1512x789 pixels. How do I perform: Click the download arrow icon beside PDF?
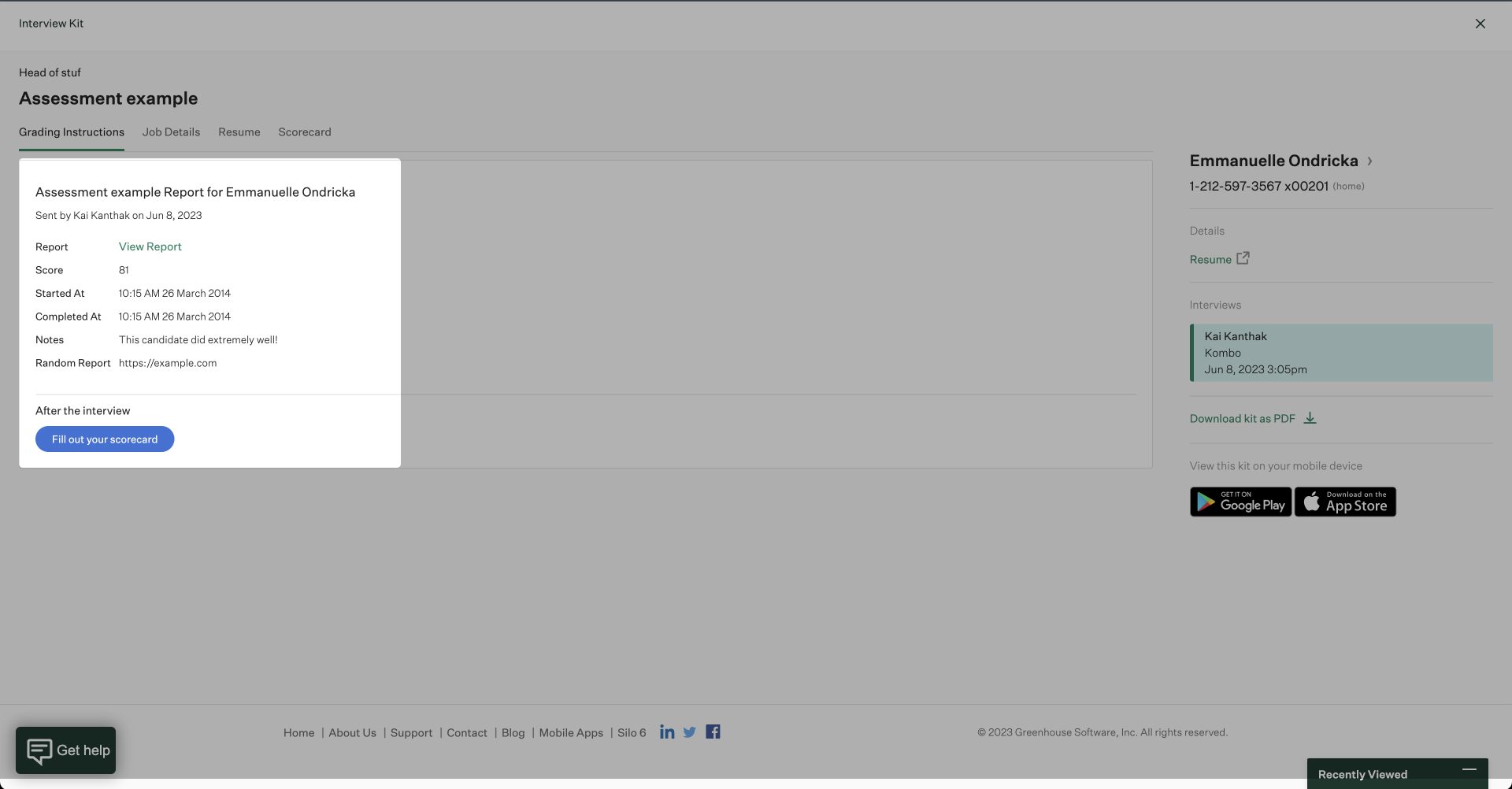click(x=1310, y=418)
